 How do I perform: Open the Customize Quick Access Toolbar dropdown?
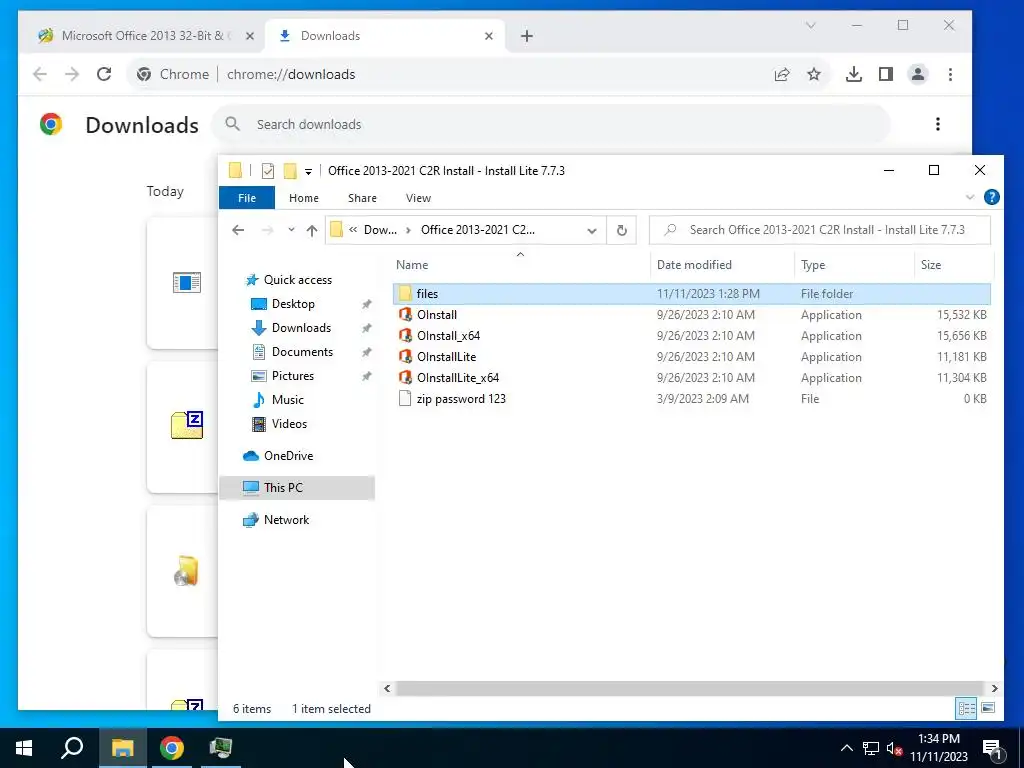(308, 172)
